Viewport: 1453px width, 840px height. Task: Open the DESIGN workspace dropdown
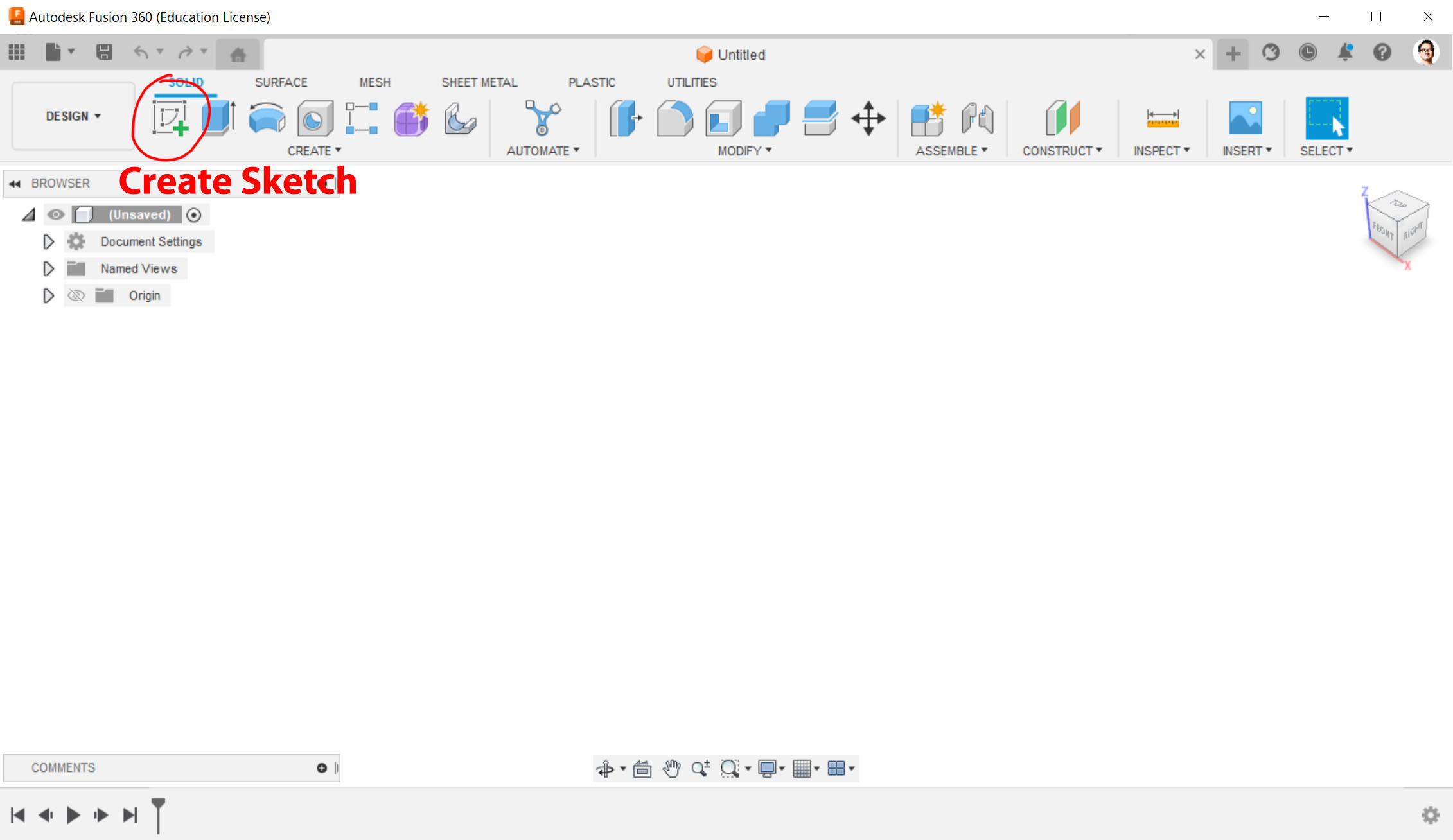(x=73, y=116)
